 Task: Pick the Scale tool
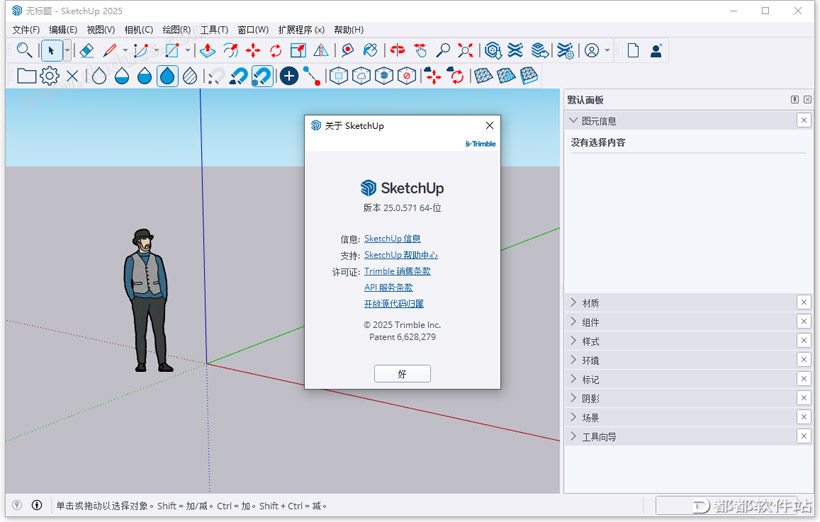(298, 50)
